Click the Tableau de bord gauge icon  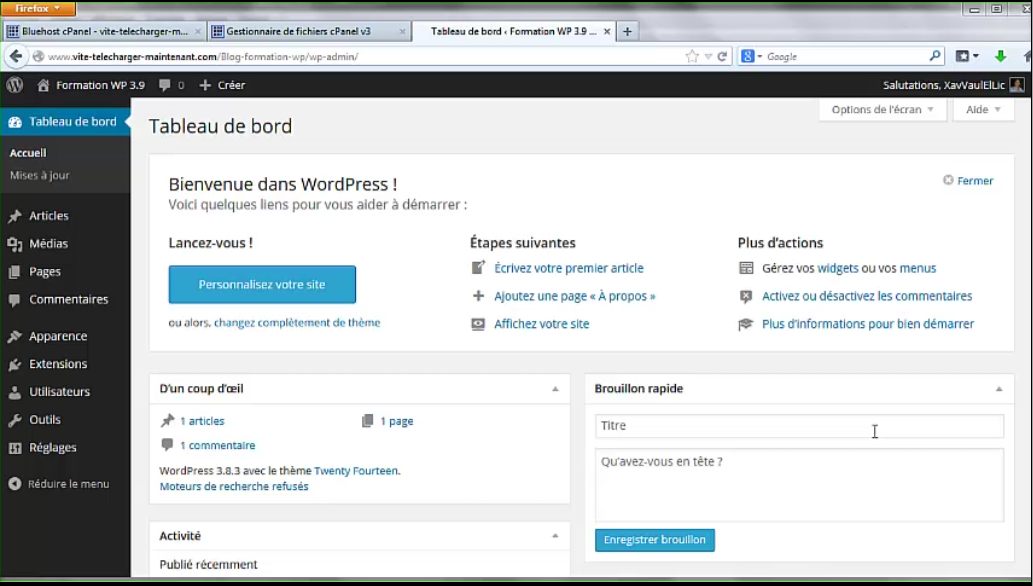14,122
